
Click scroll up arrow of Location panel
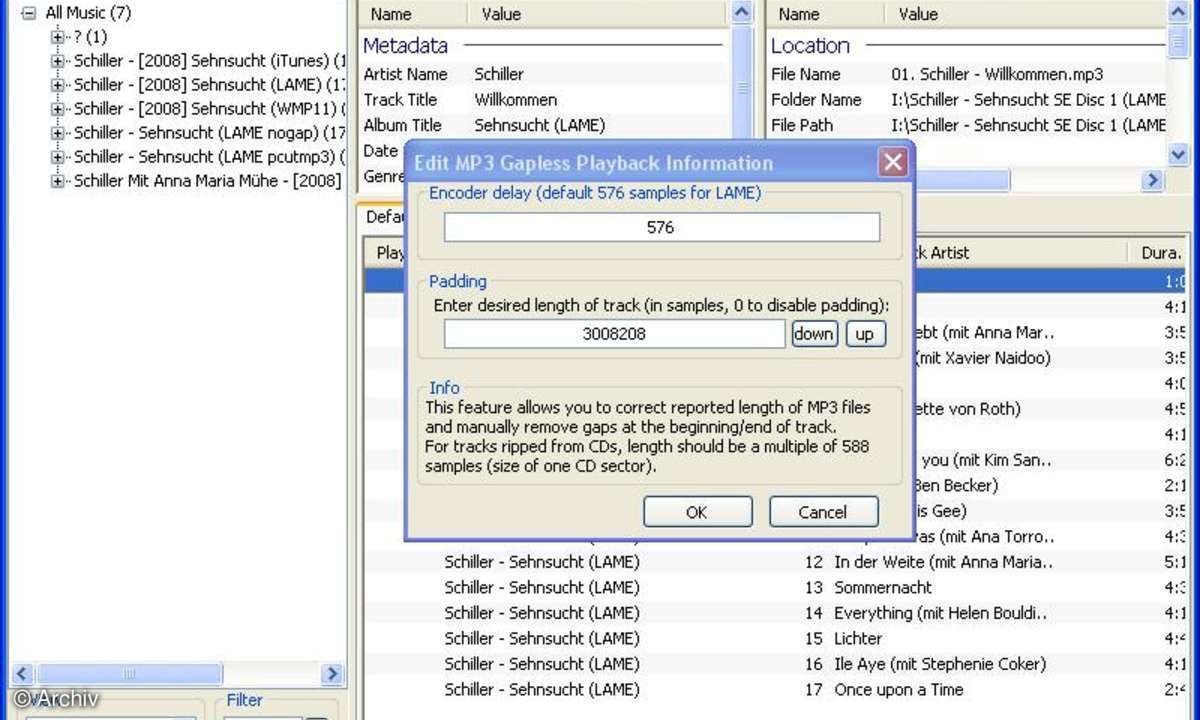coord(1178,13)
